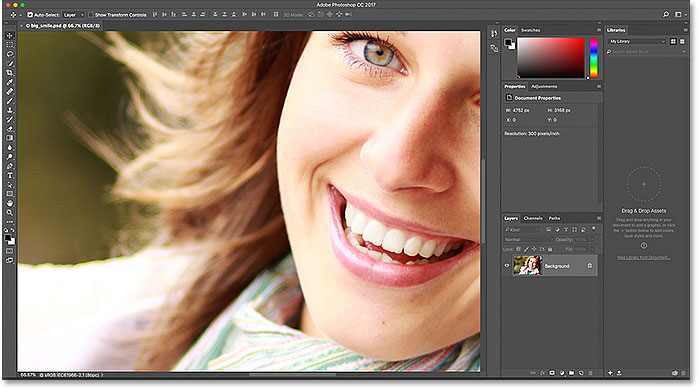Add content with Libraries plus button
The height and width of the screenshot is (392, 700).
click(610, 373)
